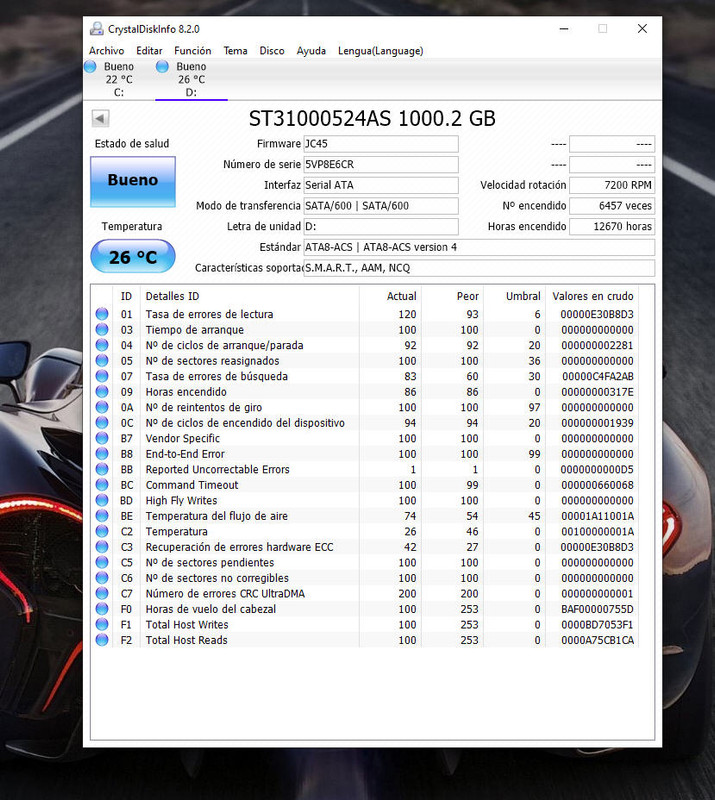The image size is (715, 800).
Task: Select raw value 0000BD7053F1
Action: click(x=597, y=624)
